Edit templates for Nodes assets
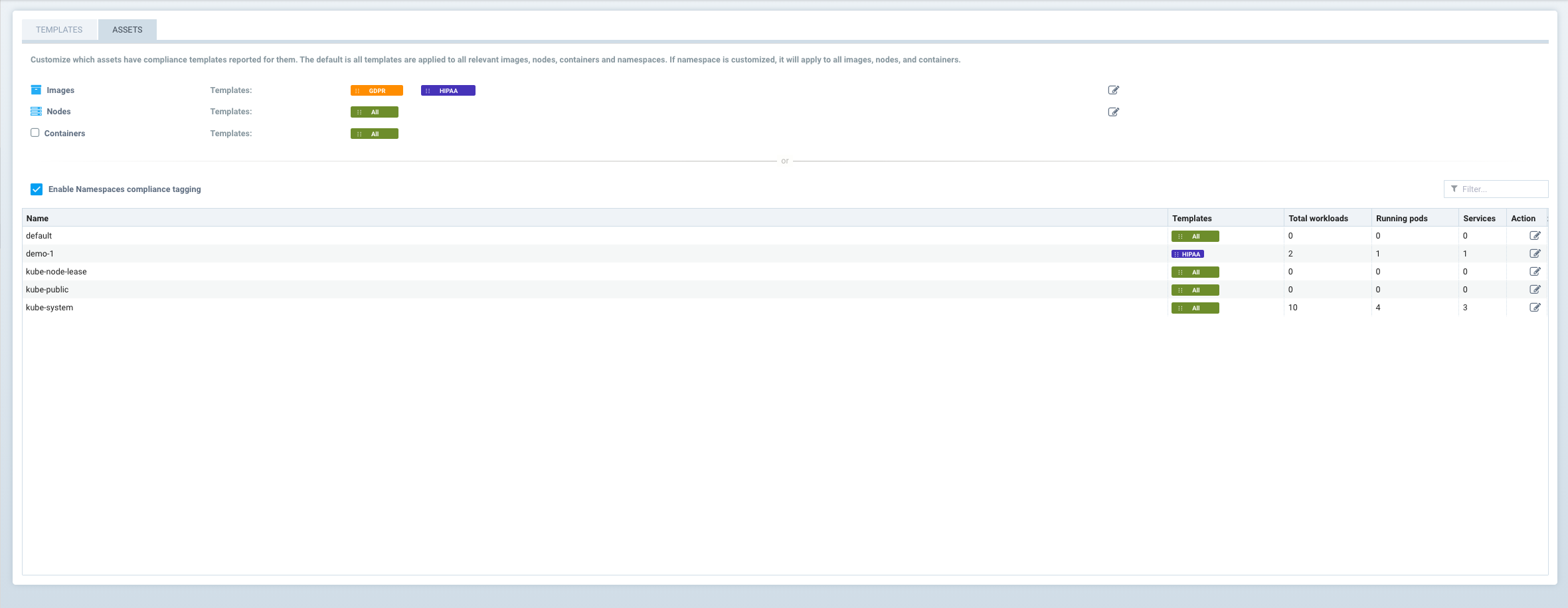This screenshot has width=1568, height=608. point(1114,112)
